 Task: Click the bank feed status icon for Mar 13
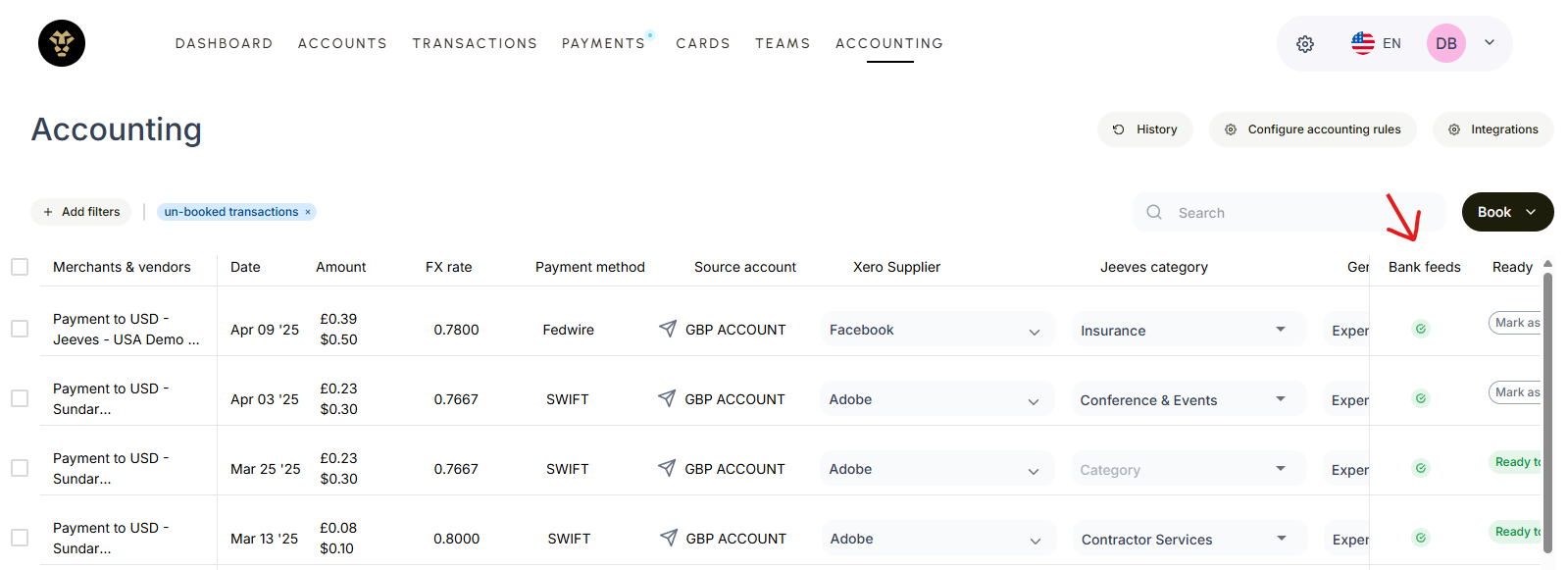click(1420, 538)
